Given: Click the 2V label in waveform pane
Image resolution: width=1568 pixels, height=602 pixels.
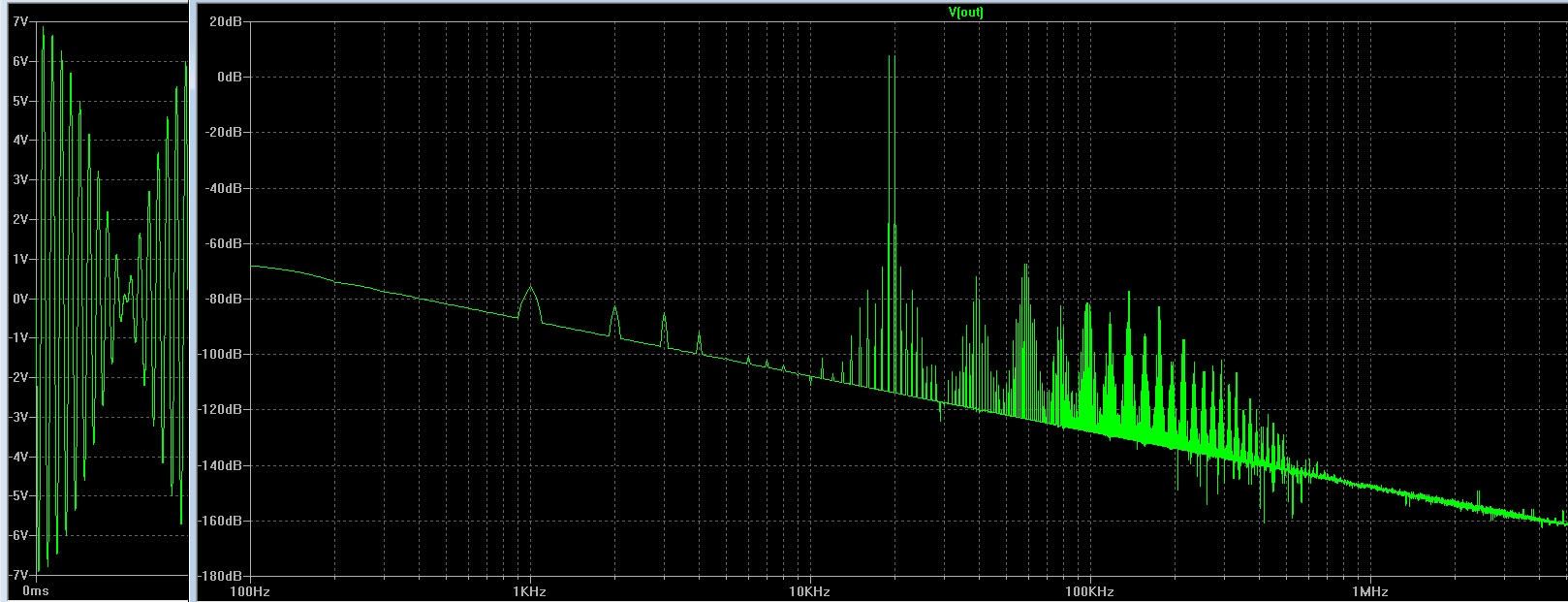Looking at the screenshot, I should point(20,220).
